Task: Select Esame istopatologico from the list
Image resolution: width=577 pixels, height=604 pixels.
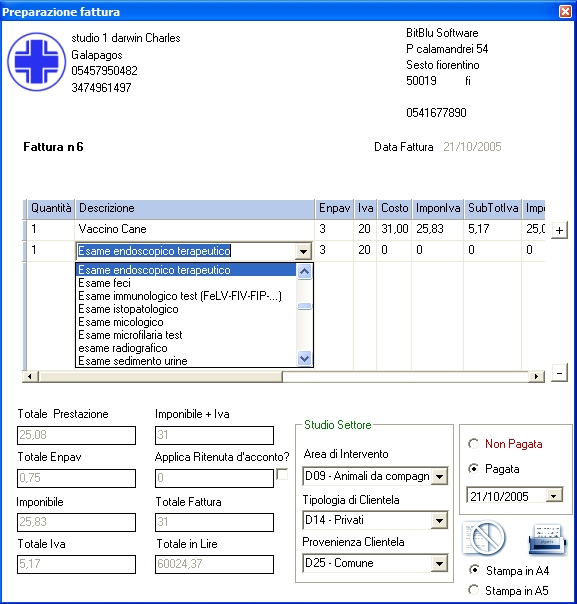Action: point(186,309)
